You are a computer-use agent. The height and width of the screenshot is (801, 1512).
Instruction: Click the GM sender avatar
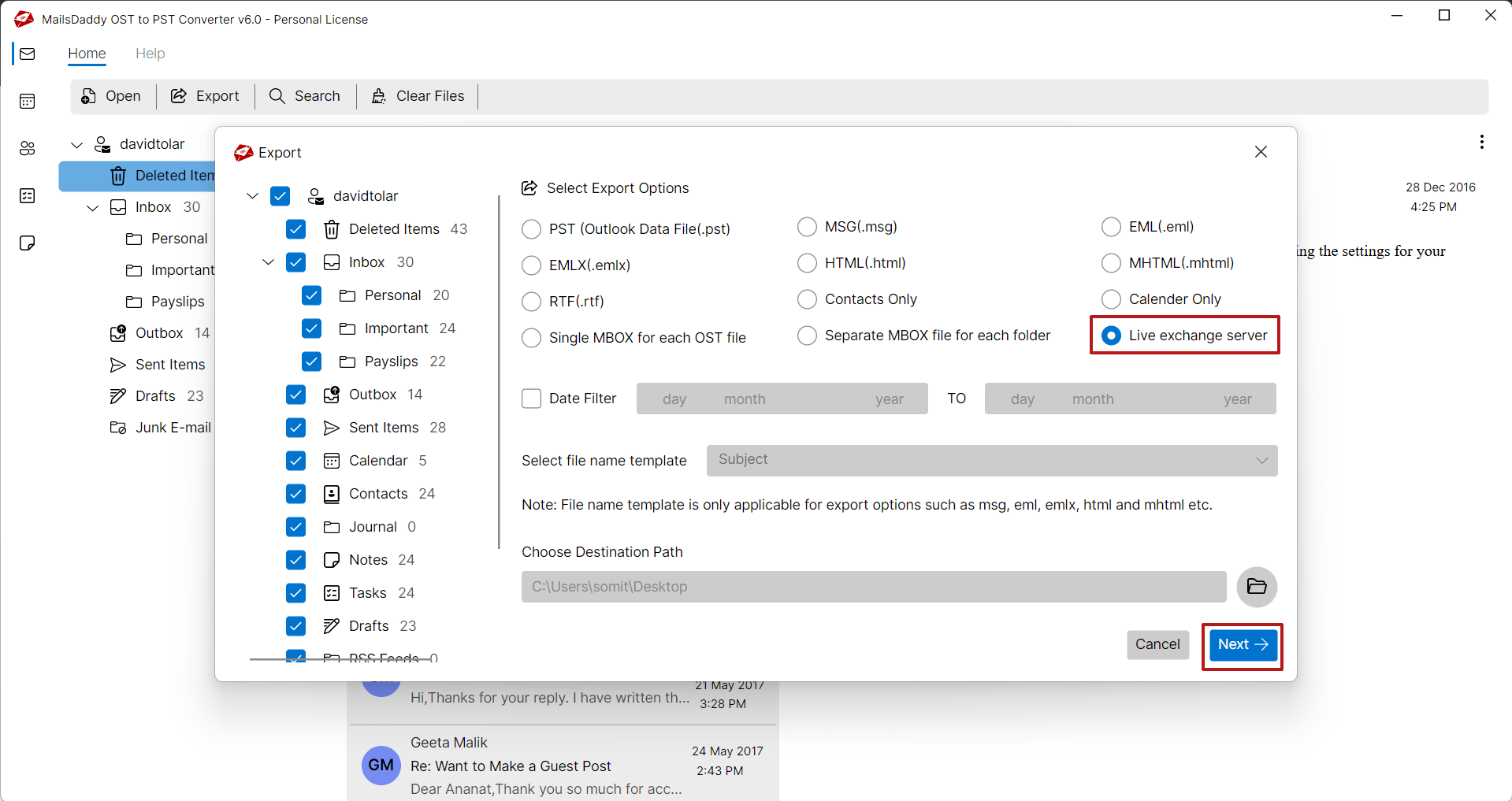click(x=381, y=766)
